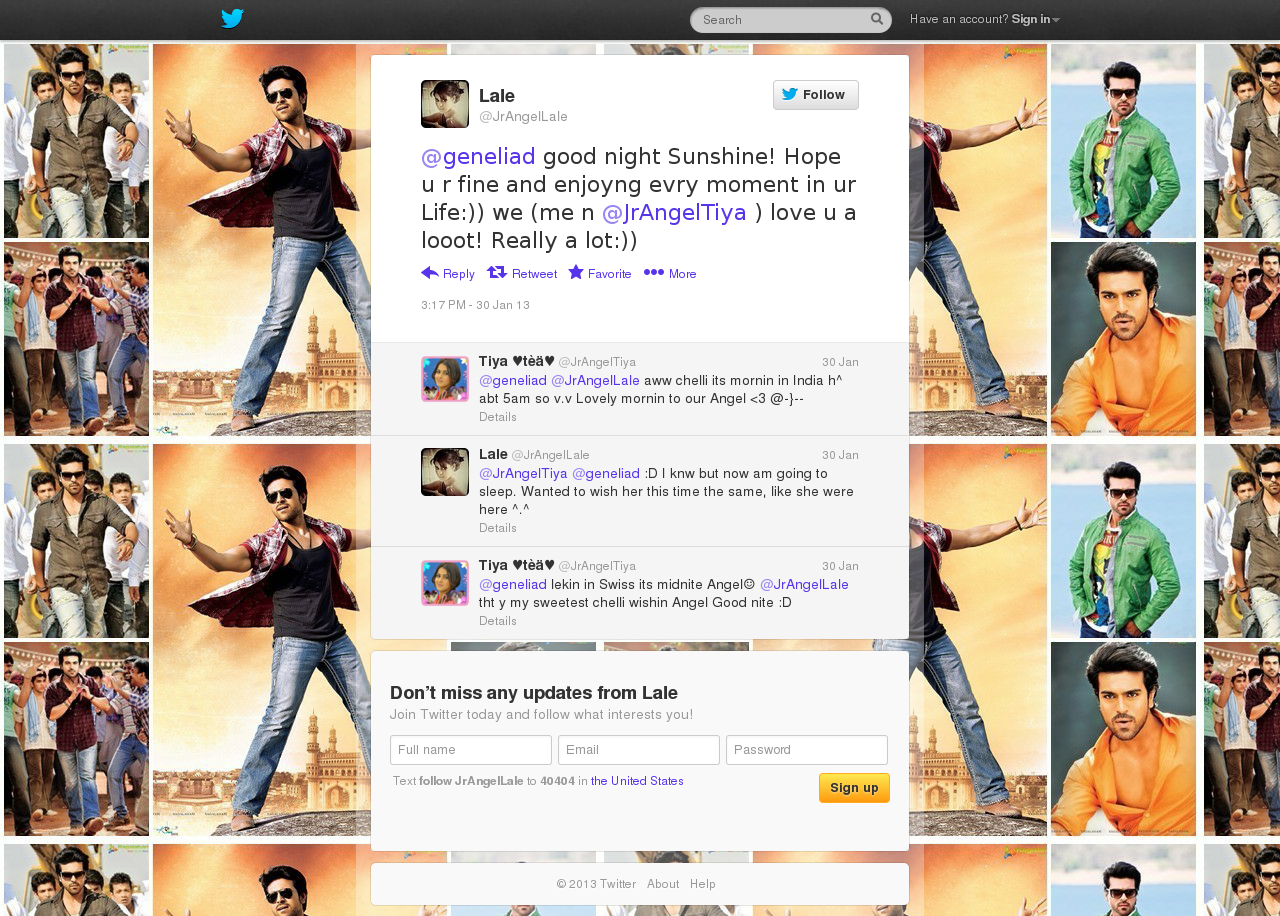Click the Sign in link in the top bar
The image size is (1280, 916).
1030,20
